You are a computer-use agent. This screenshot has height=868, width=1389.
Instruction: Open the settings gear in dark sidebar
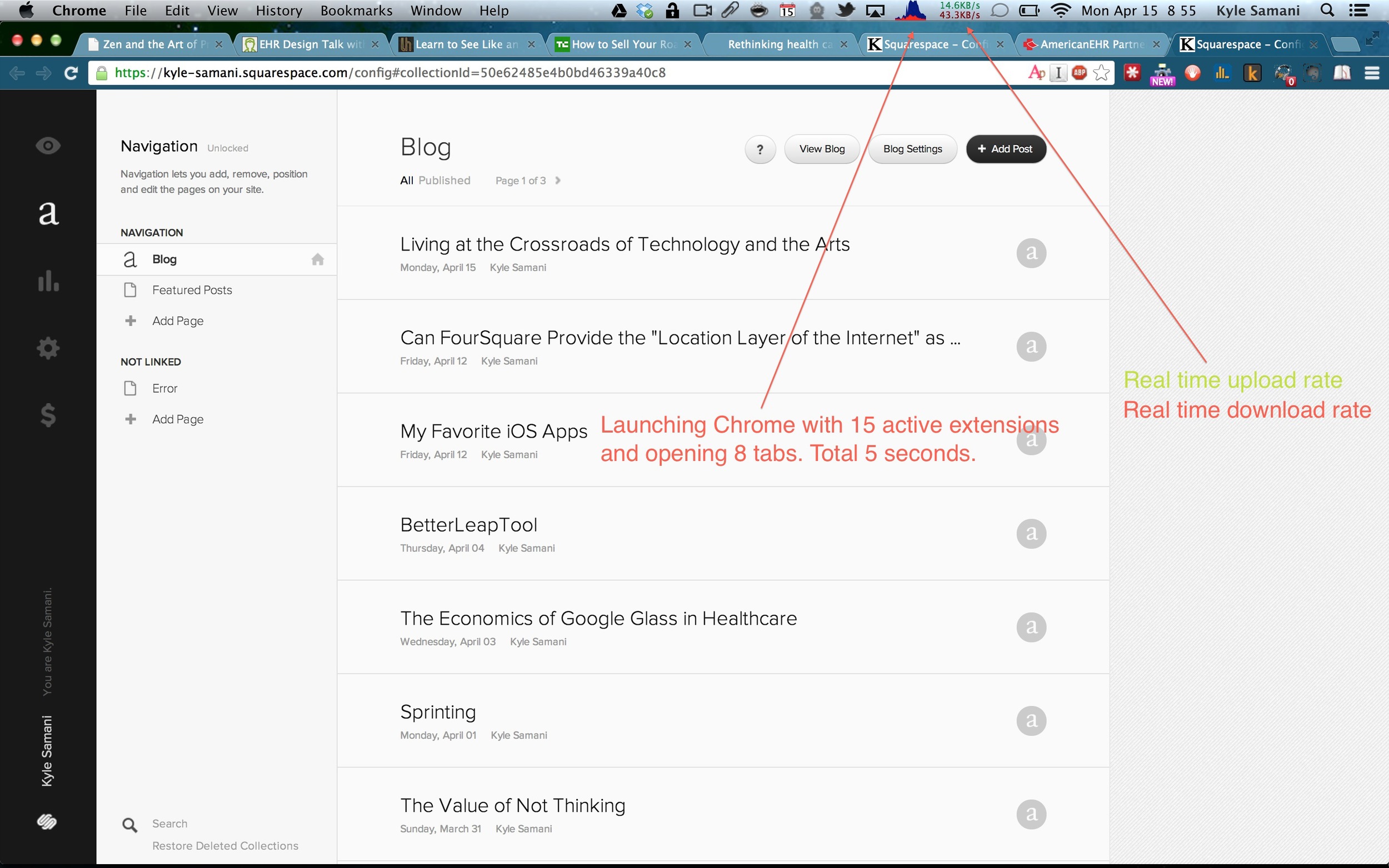[x=48, y=348]
